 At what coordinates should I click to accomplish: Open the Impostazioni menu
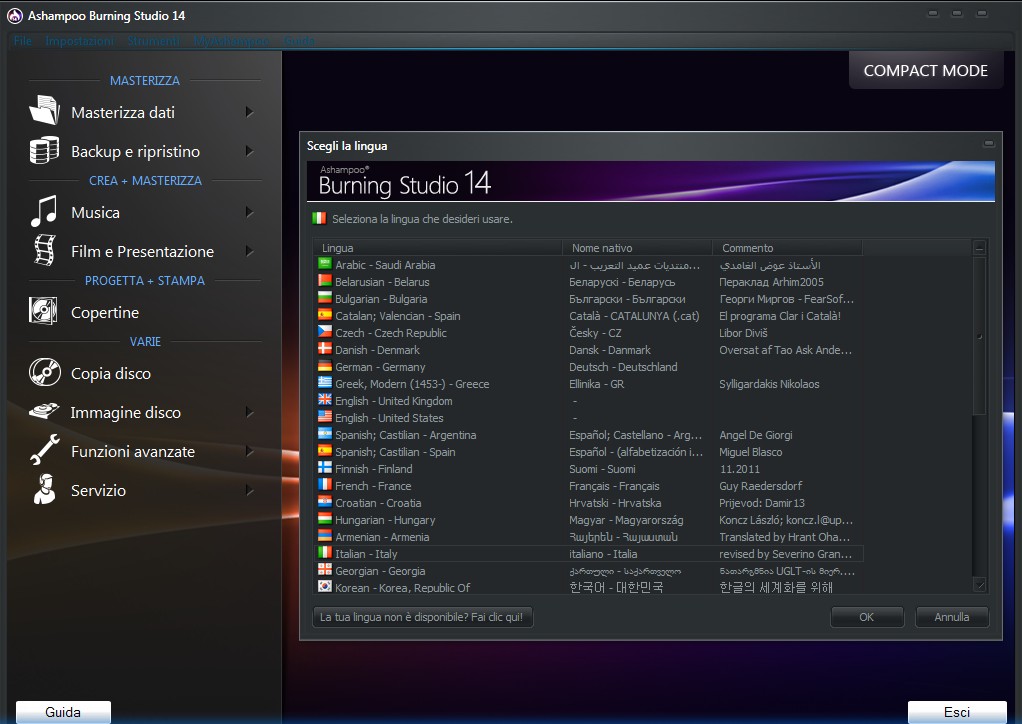click(x=80, y=41)
